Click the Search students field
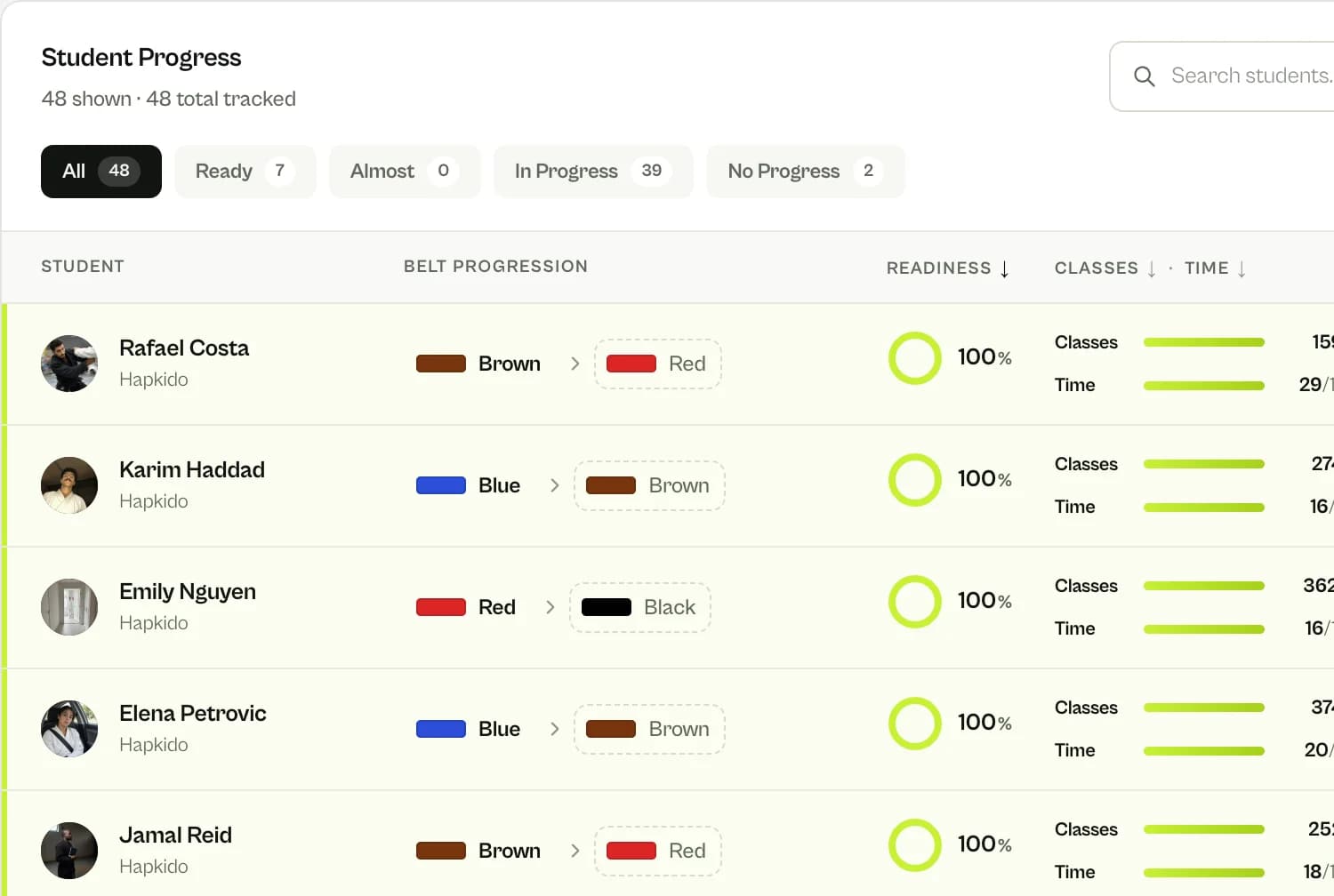The height and width of the screenshot is (896, 1334). [1222, 76]
